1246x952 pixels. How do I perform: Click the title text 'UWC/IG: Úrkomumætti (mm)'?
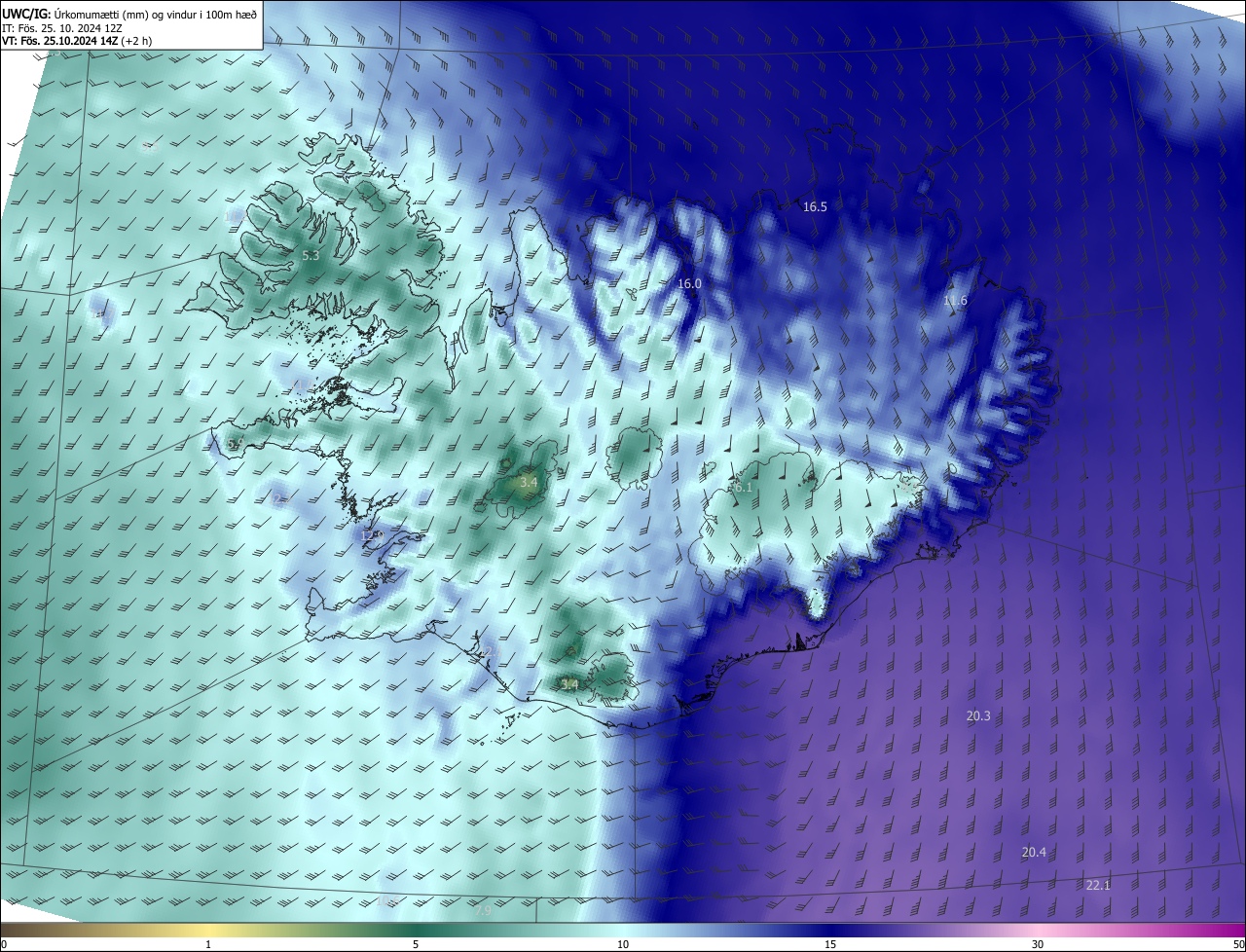click(74, 14)
